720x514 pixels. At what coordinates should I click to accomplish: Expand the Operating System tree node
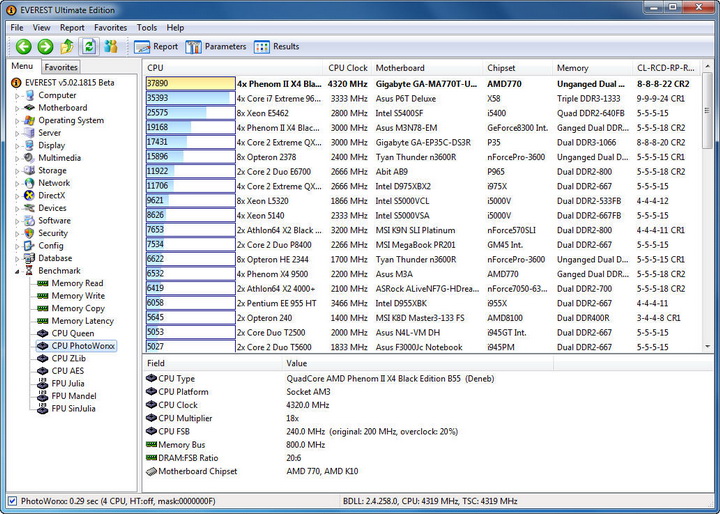17,121
